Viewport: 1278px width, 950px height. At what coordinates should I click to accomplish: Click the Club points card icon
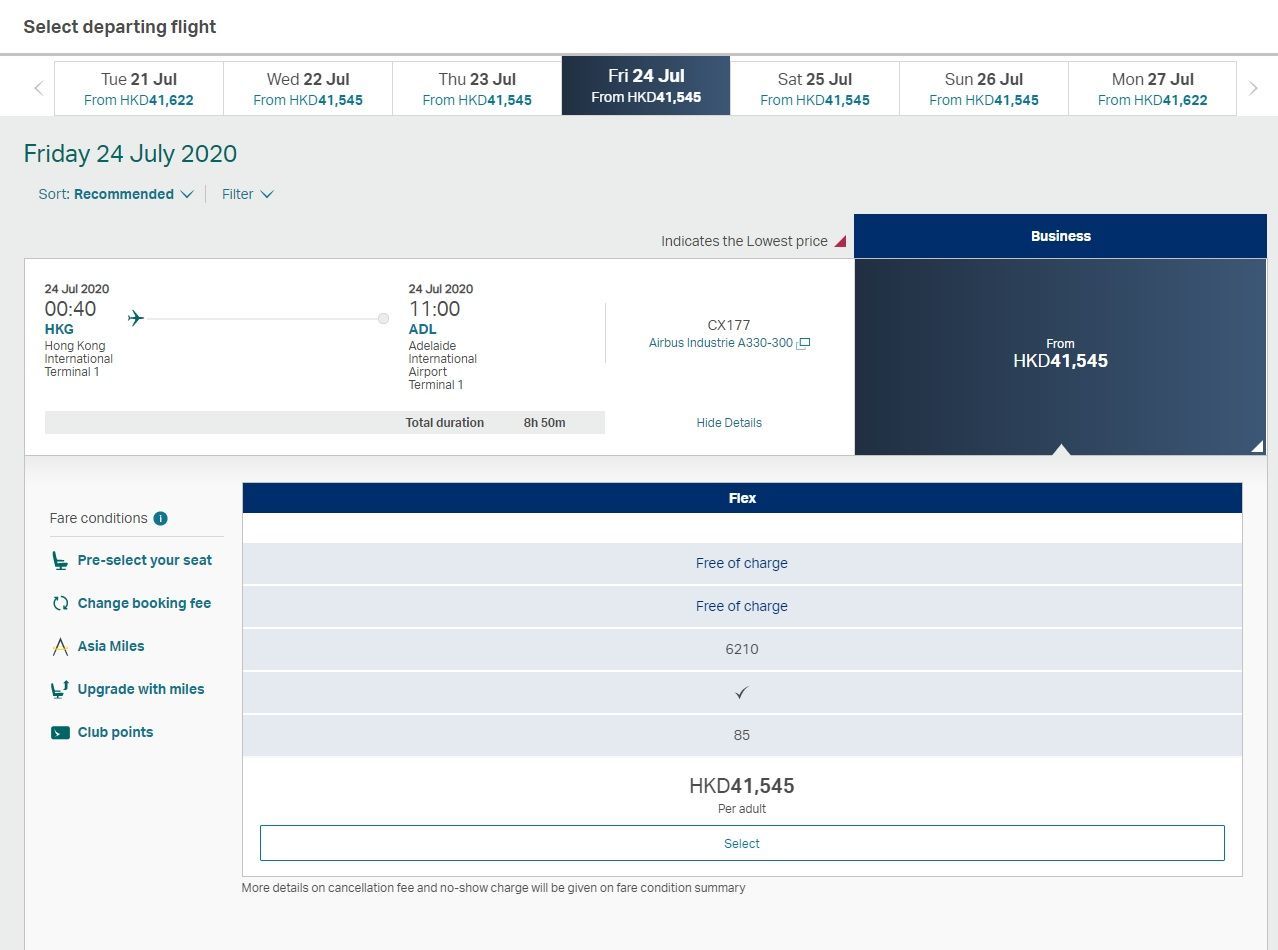click(60, 732)
